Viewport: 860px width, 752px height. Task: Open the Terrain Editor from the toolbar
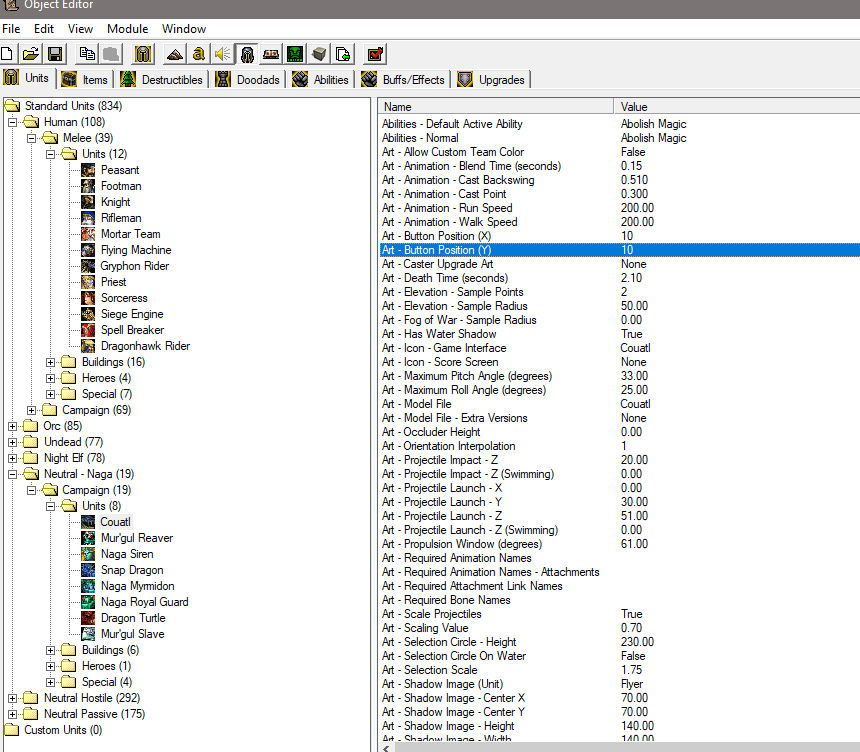pos(174,54)
